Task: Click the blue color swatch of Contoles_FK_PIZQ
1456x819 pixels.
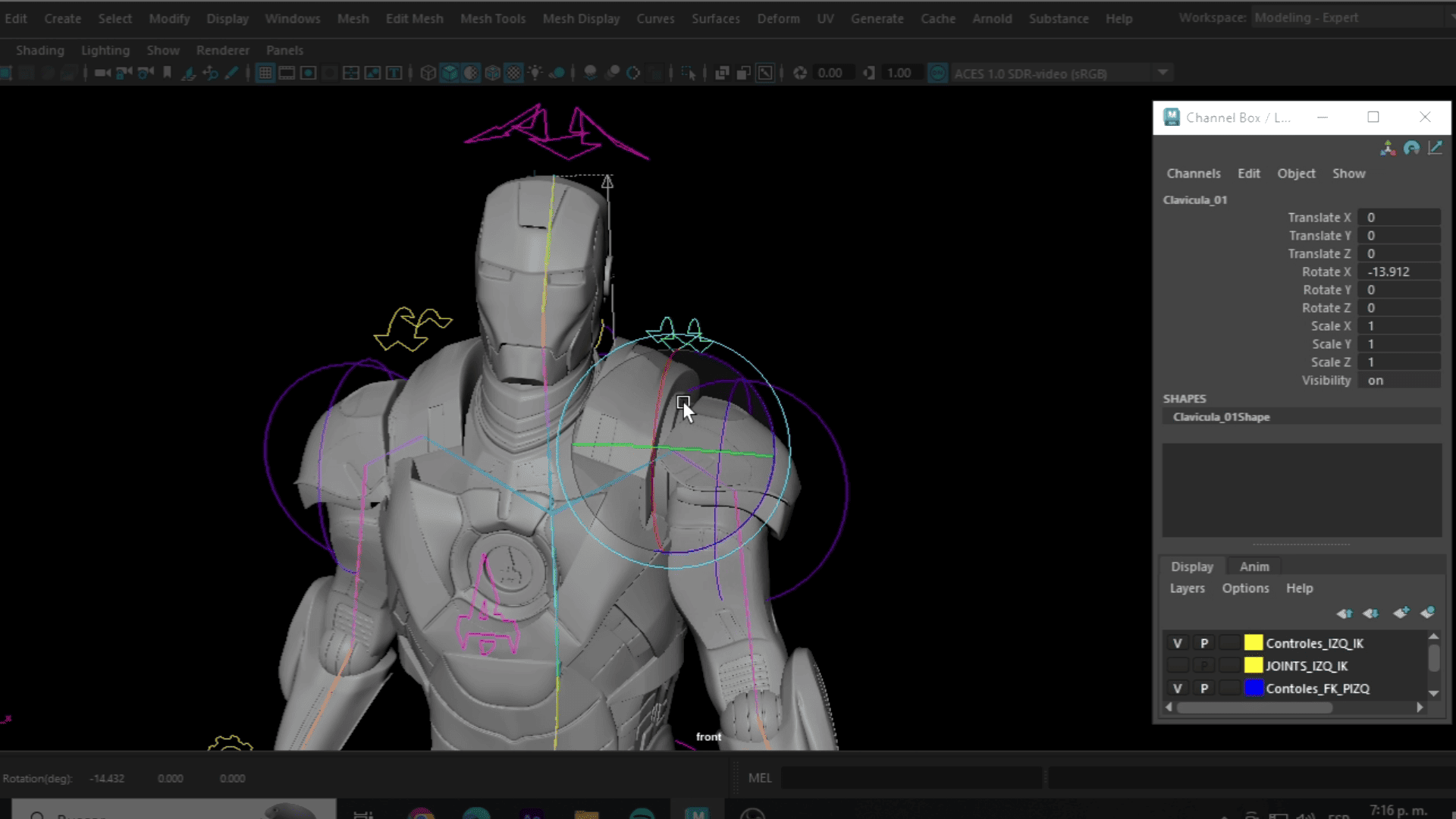Action: pos(1253,689)
